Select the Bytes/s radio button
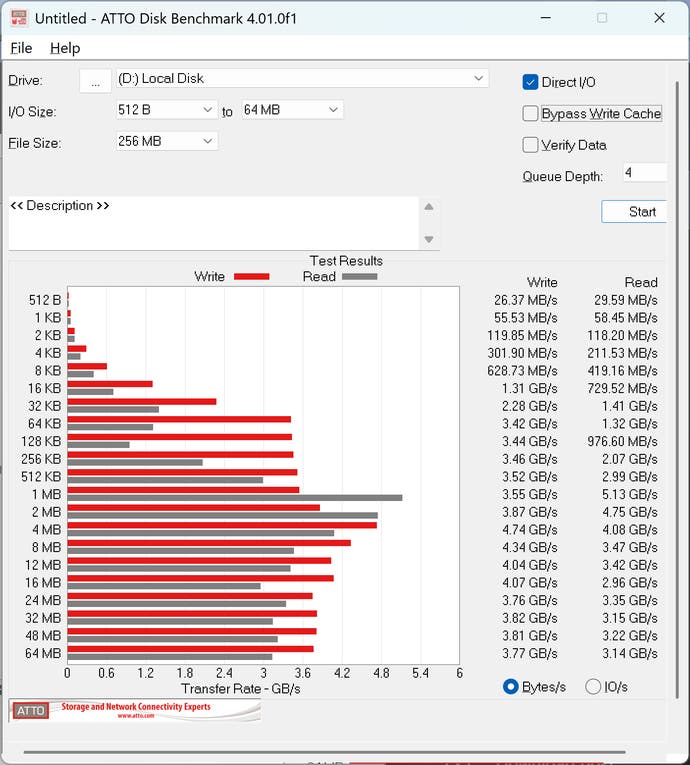 pyautogui.click(x=511, y=686)
